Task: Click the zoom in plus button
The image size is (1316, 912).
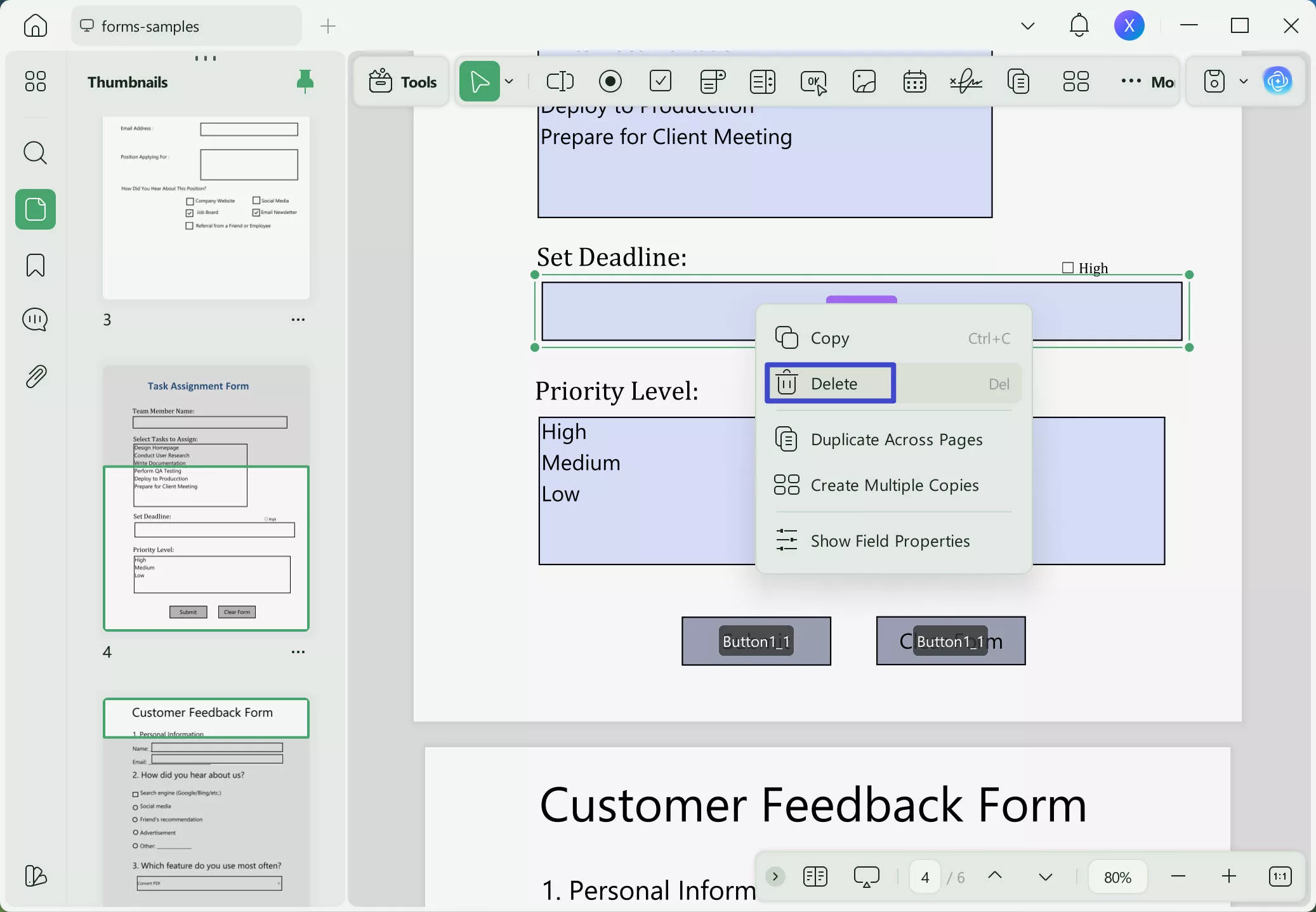Action: coord(1229,876)
